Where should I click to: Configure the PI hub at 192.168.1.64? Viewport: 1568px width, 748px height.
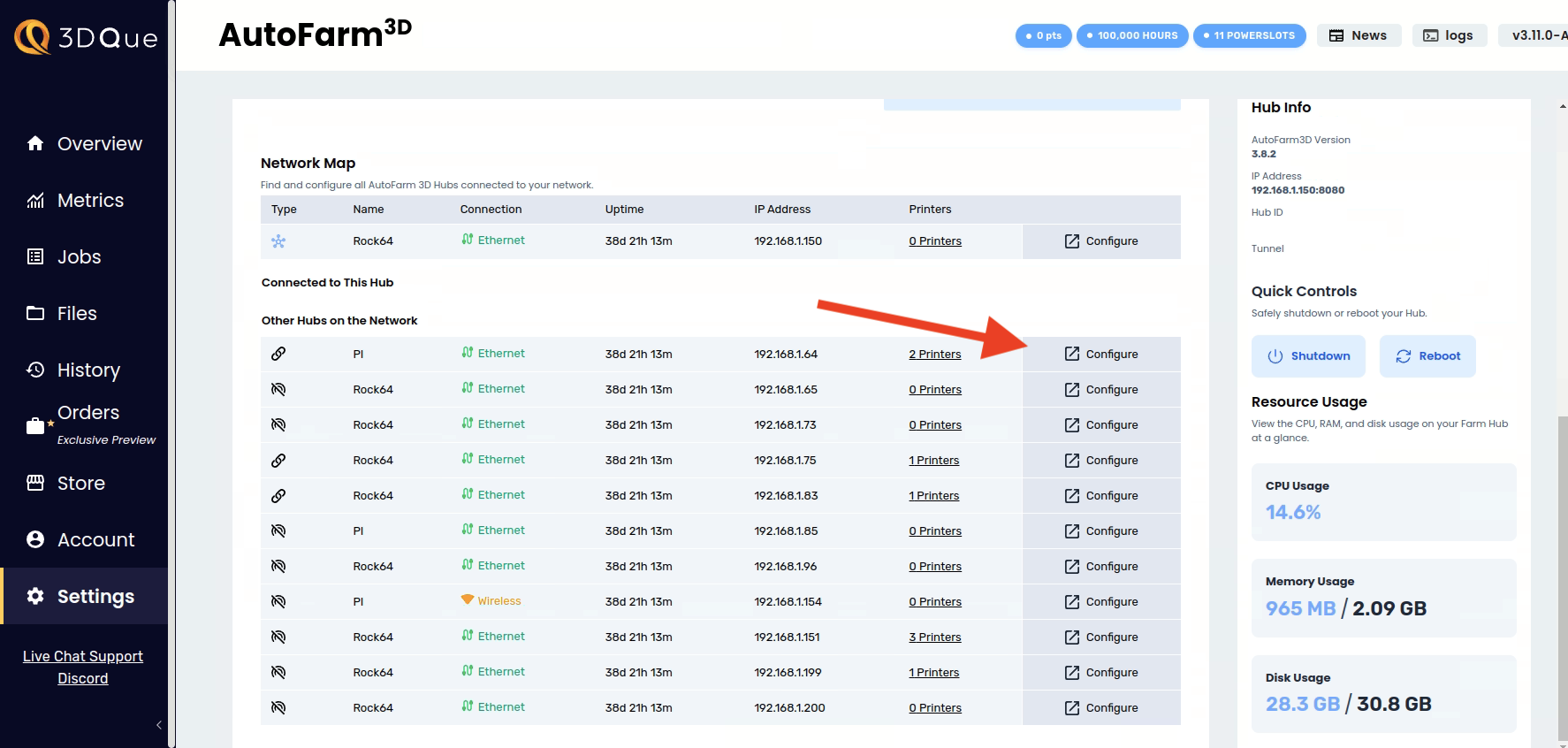pos(1101,354)
